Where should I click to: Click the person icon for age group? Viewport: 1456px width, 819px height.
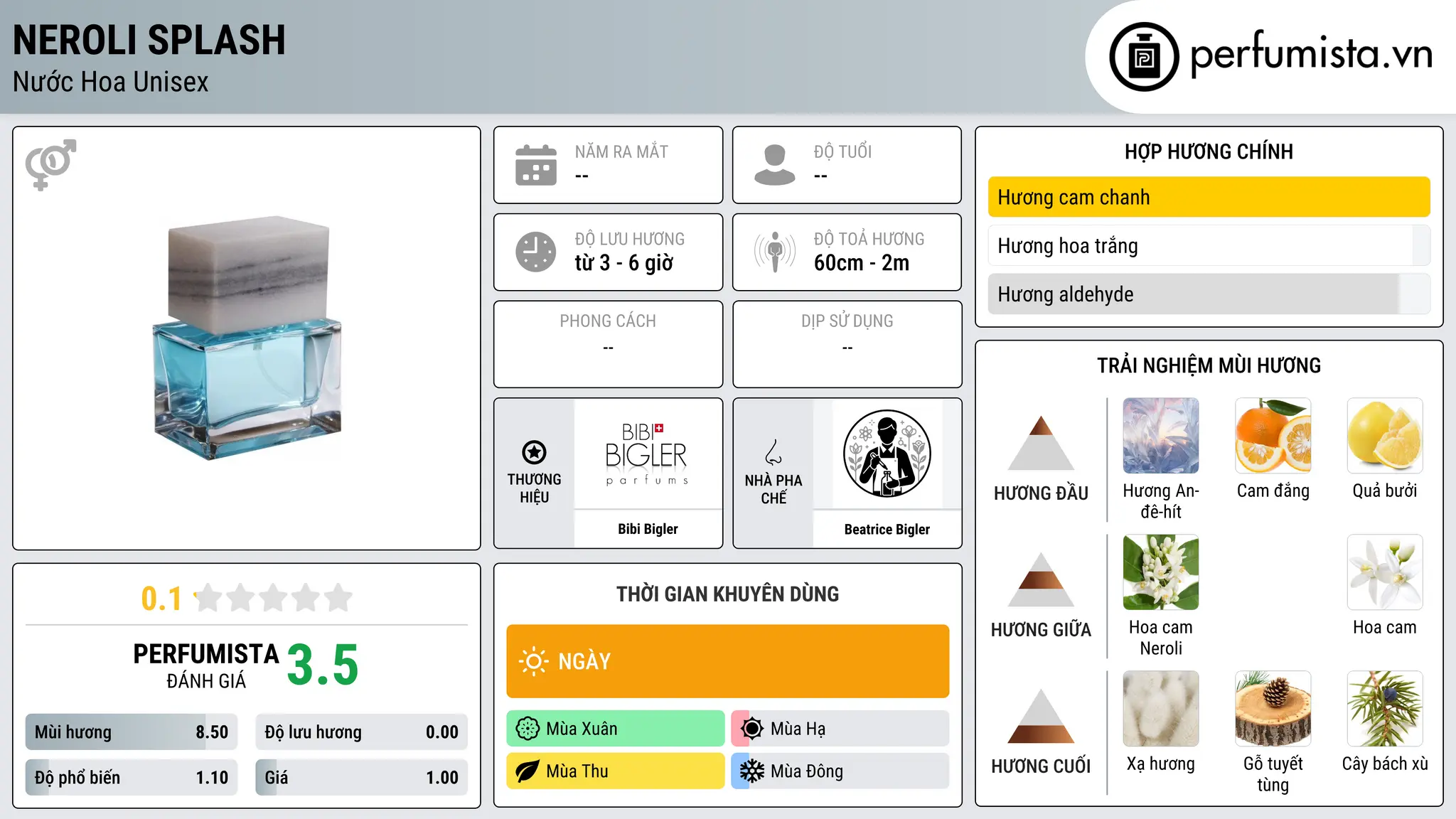point(774,165)
